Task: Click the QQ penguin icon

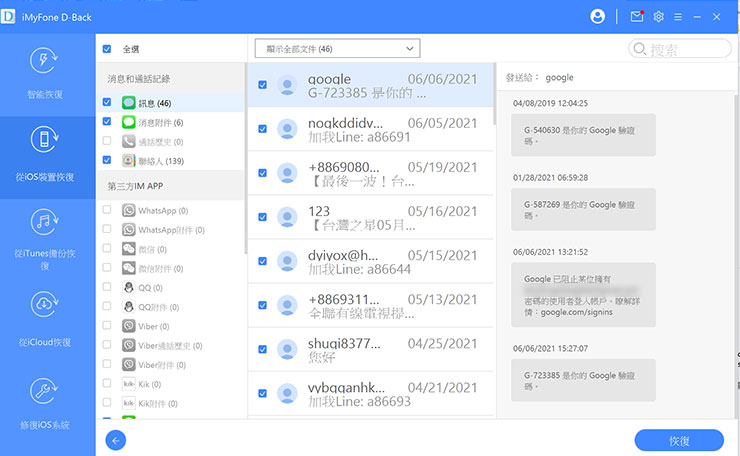Action: point(128,288)
